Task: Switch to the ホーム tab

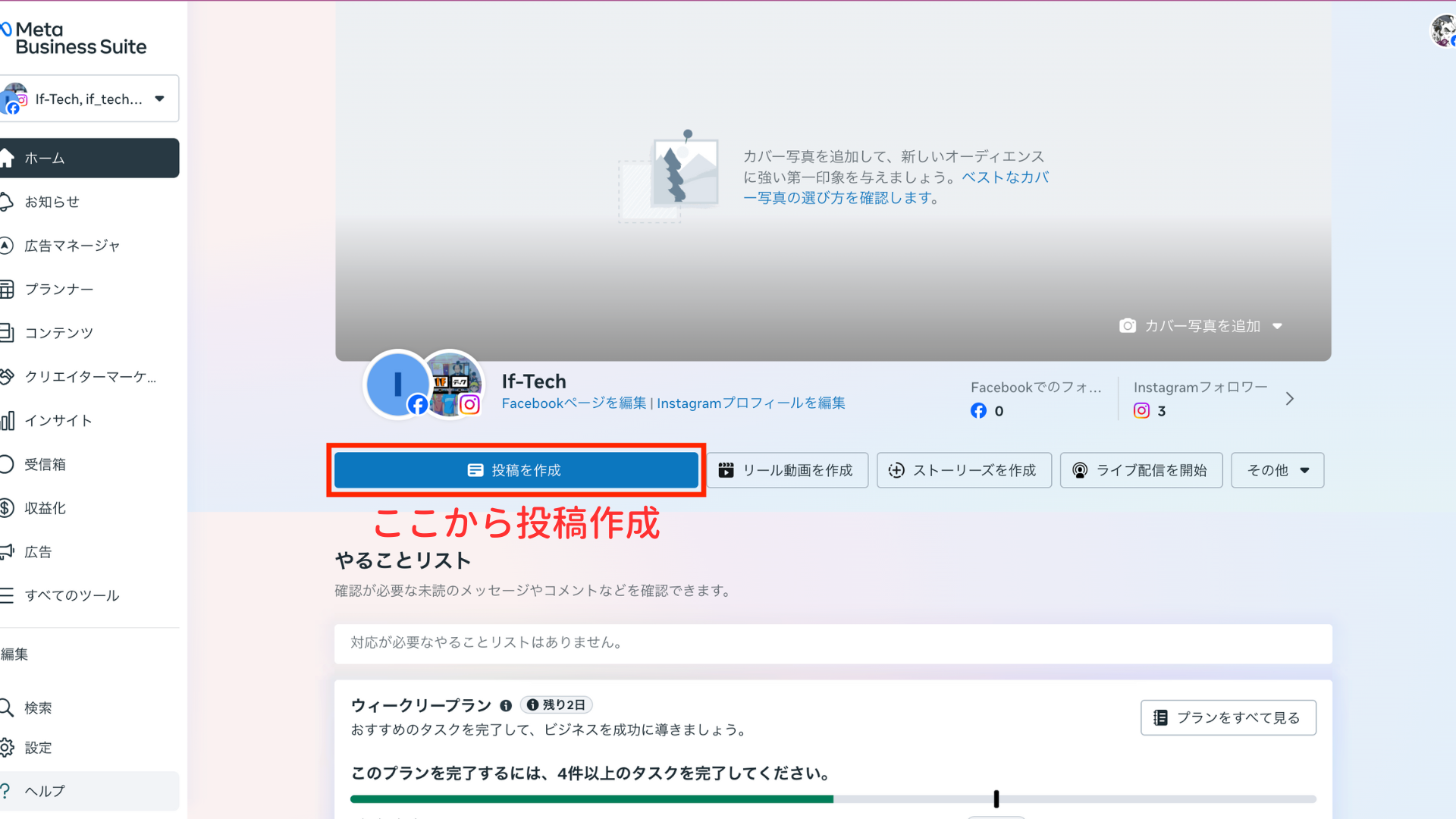Action: point(45,158)
